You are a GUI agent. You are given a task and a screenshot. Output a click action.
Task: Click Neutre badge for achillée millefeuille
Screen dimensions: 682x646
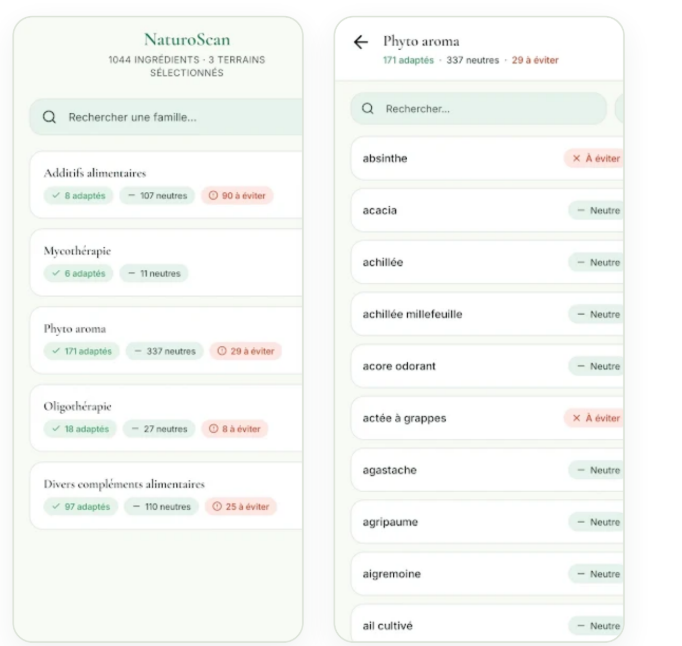point(596,314)
